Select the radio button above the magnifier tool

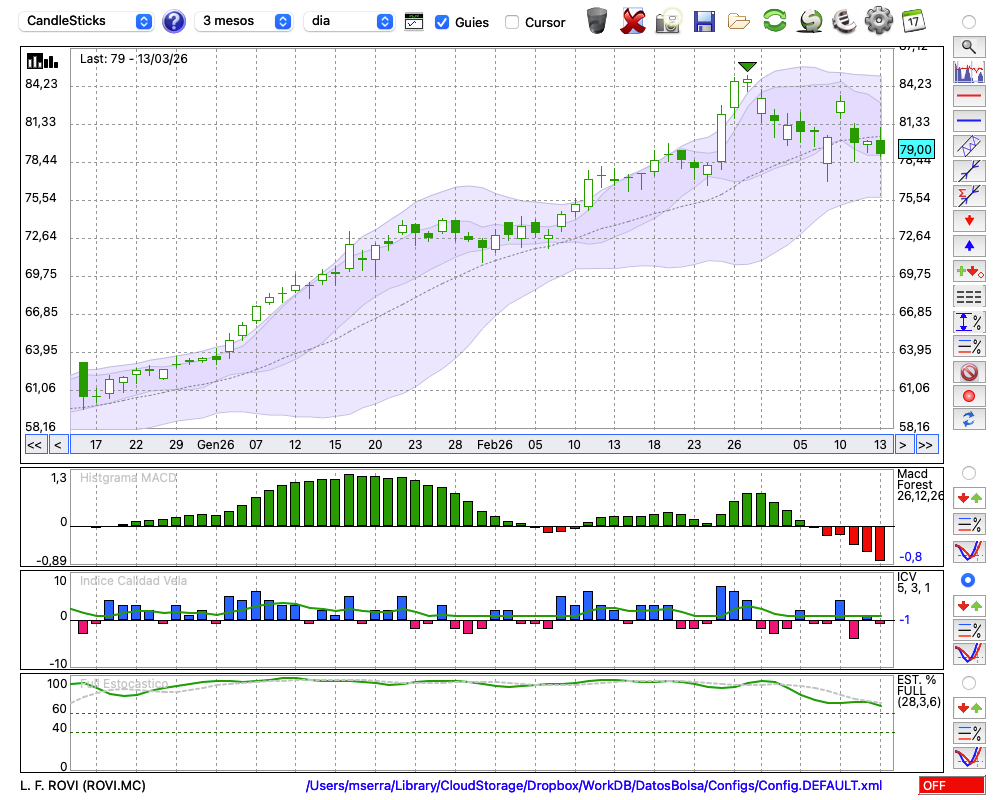pos(969,22)
